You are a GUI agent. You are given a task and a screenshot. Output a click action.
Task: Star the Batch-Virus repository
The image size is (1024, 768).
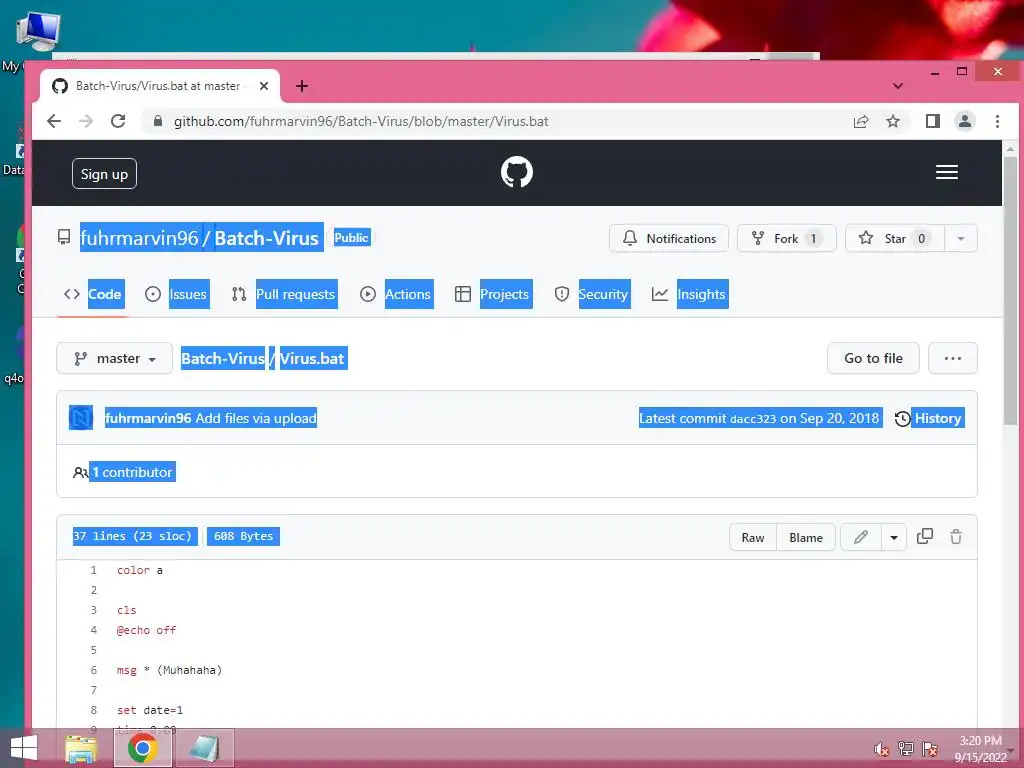895,238
